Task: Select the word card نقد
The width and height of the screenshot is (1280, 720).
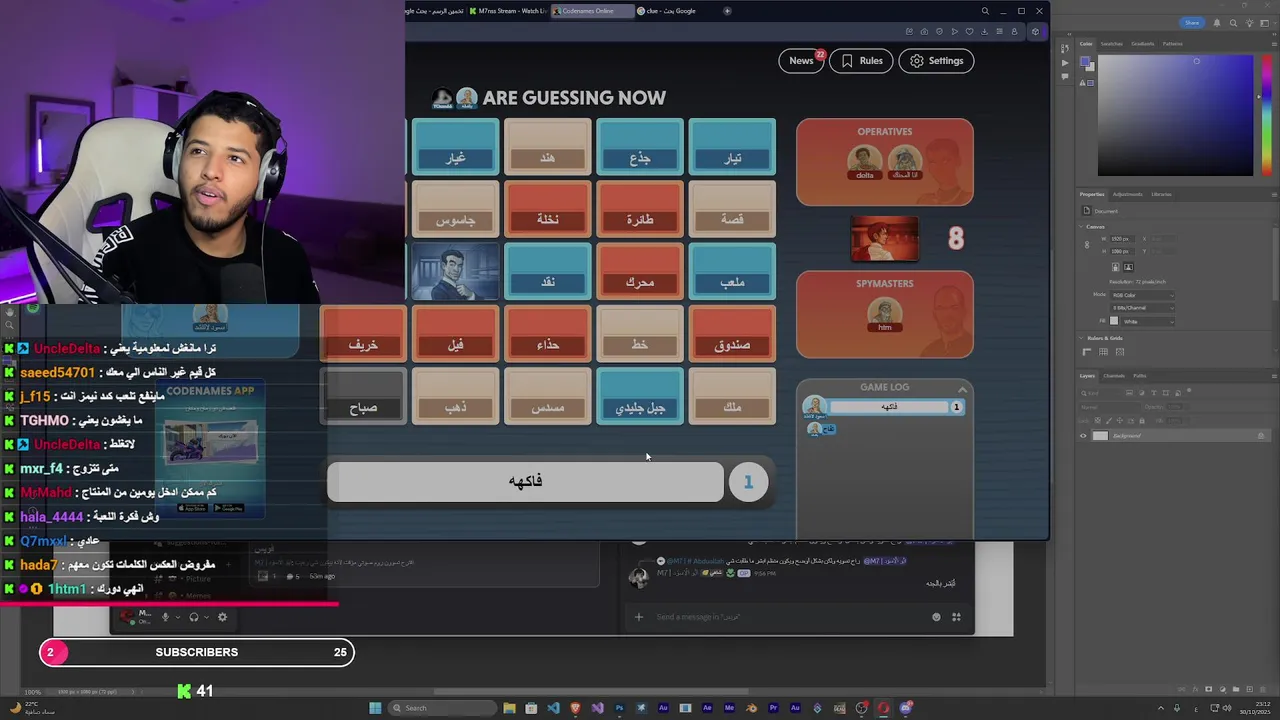Action: (547, 272)
